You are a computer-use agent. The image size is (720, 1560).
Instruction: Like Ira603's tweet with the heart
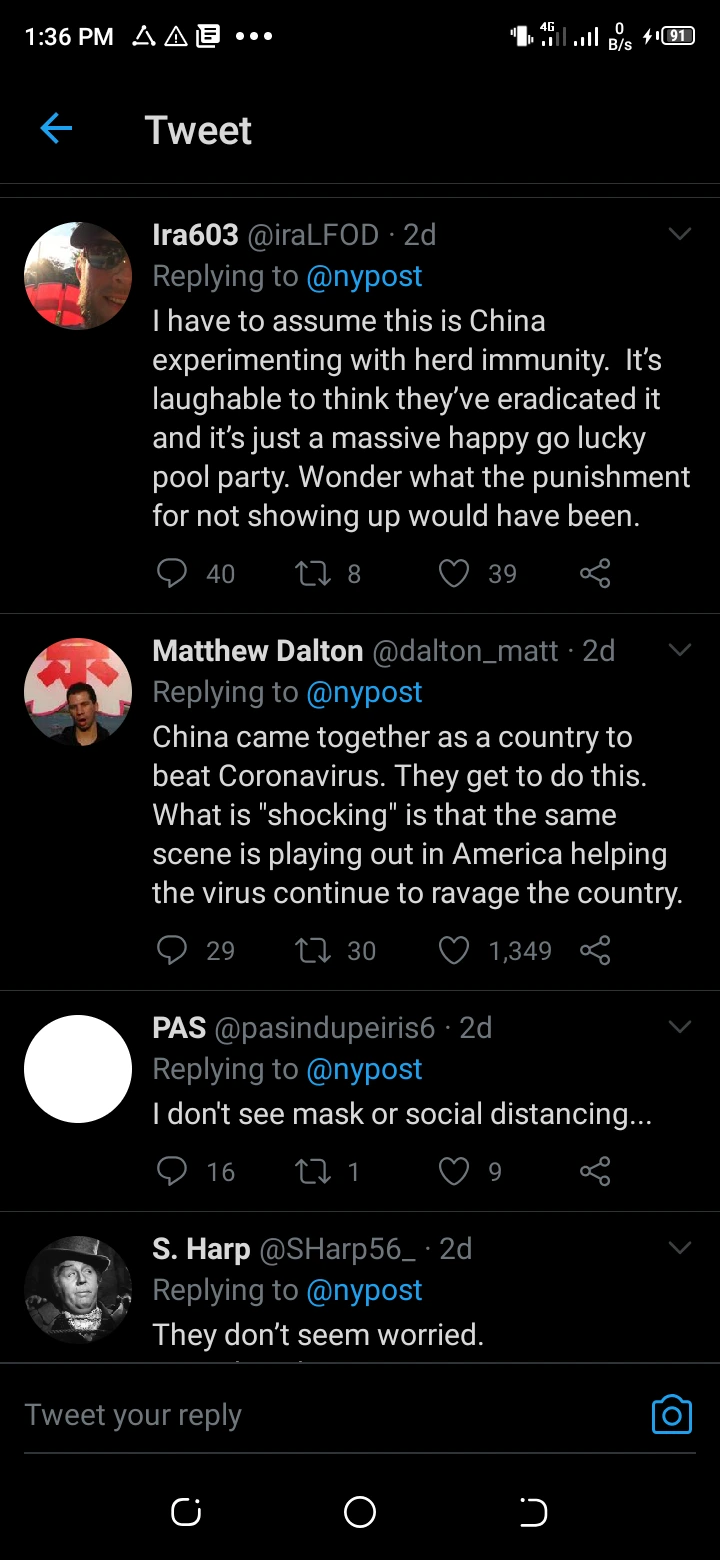454,573
